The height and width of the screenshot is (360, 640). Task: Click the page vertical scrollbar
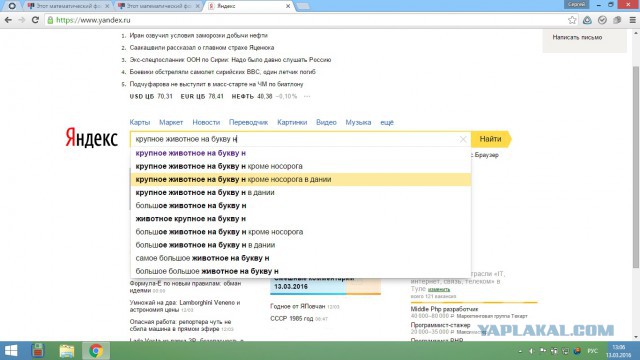click(636, 167)
